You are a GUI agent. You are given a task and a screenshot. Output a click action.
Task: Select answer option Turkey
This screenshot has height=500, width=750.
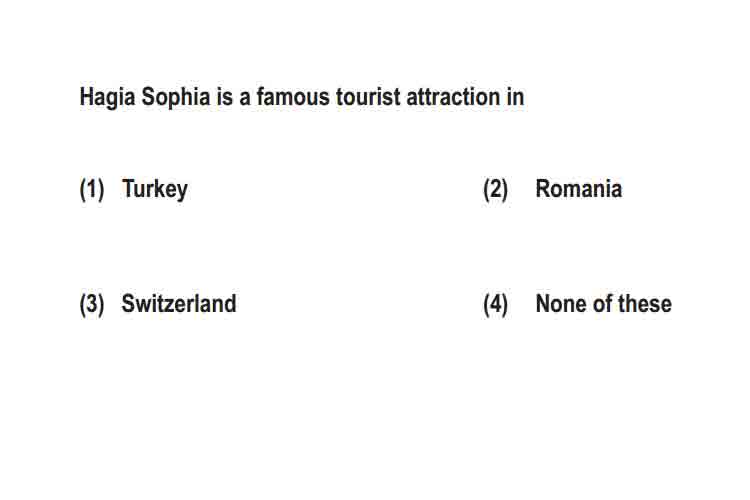[x=154, y=189]
